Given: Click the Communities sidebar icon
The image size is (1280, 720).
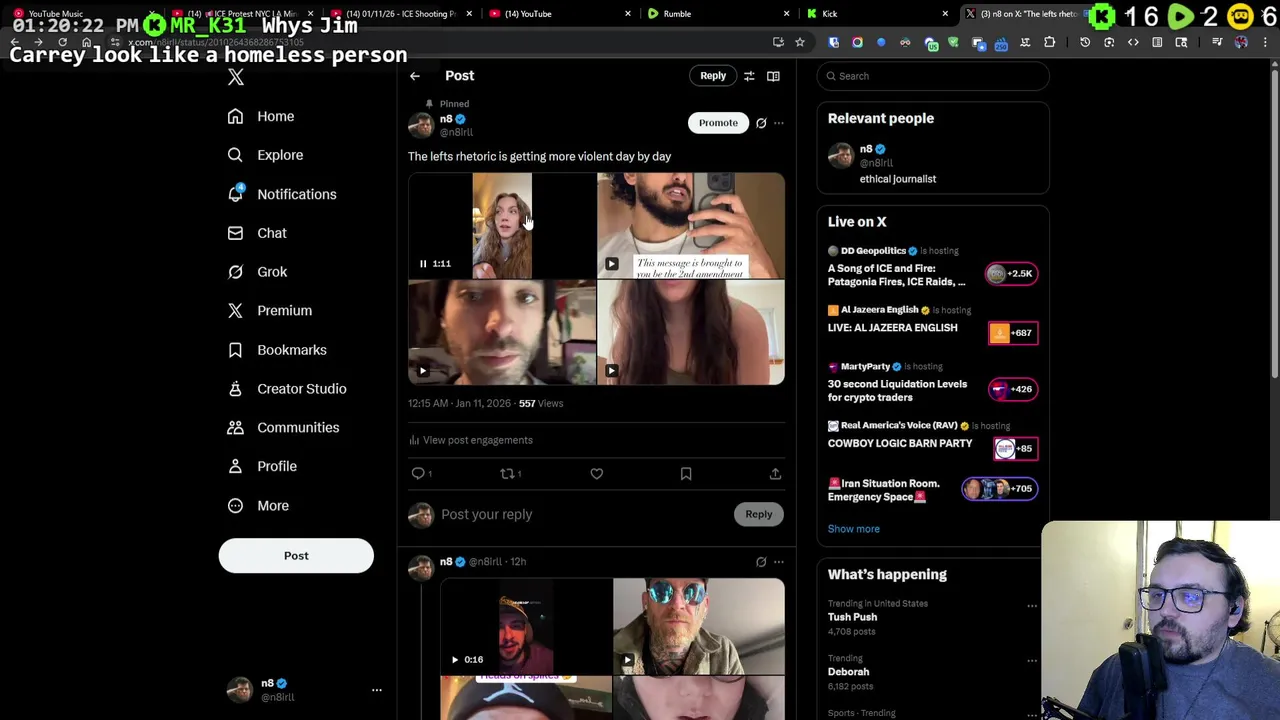Looking at the screenshot, I should [x=235, y=427].
